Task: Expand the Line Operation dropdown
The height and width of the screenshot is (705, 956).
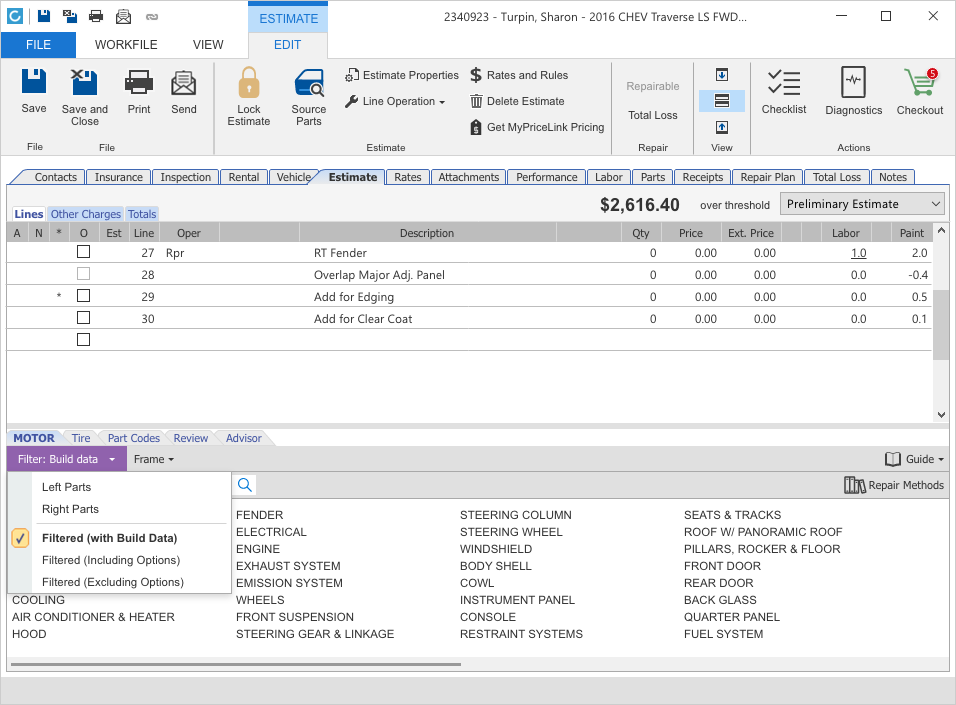Action: (395, 101)
